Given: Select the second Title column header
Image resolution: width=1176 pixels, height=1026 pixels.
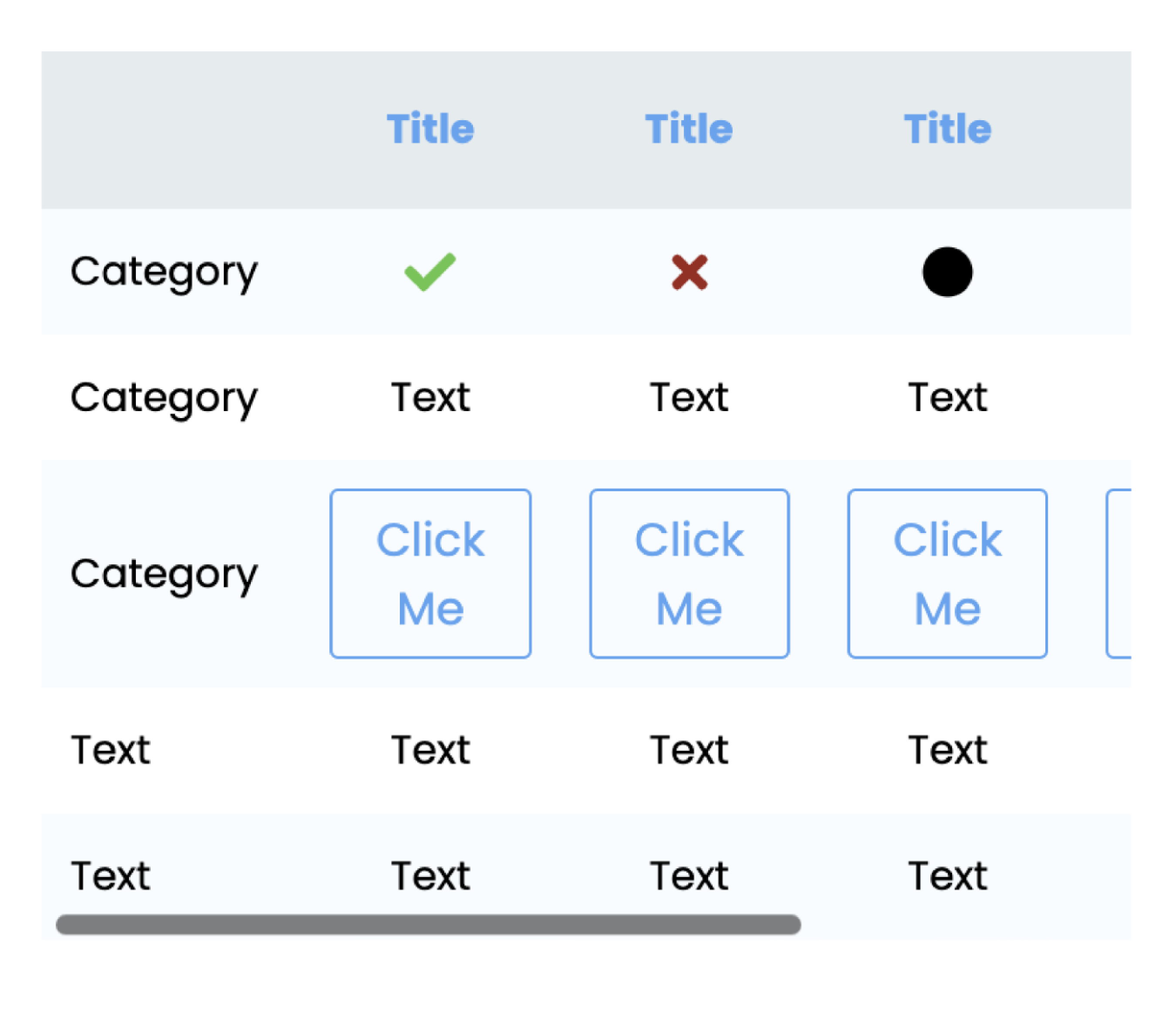Looking at the screenshot, I should pyautogui.click(x=689, y=129).
